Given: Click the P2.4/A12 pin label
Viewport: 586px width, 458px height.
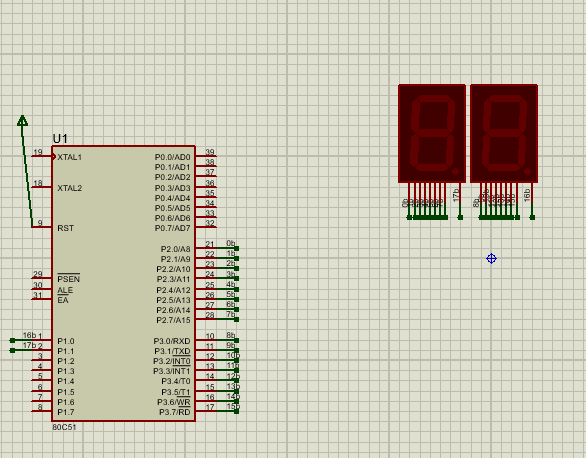Looking at the screenshot, I should coord(173,290).
